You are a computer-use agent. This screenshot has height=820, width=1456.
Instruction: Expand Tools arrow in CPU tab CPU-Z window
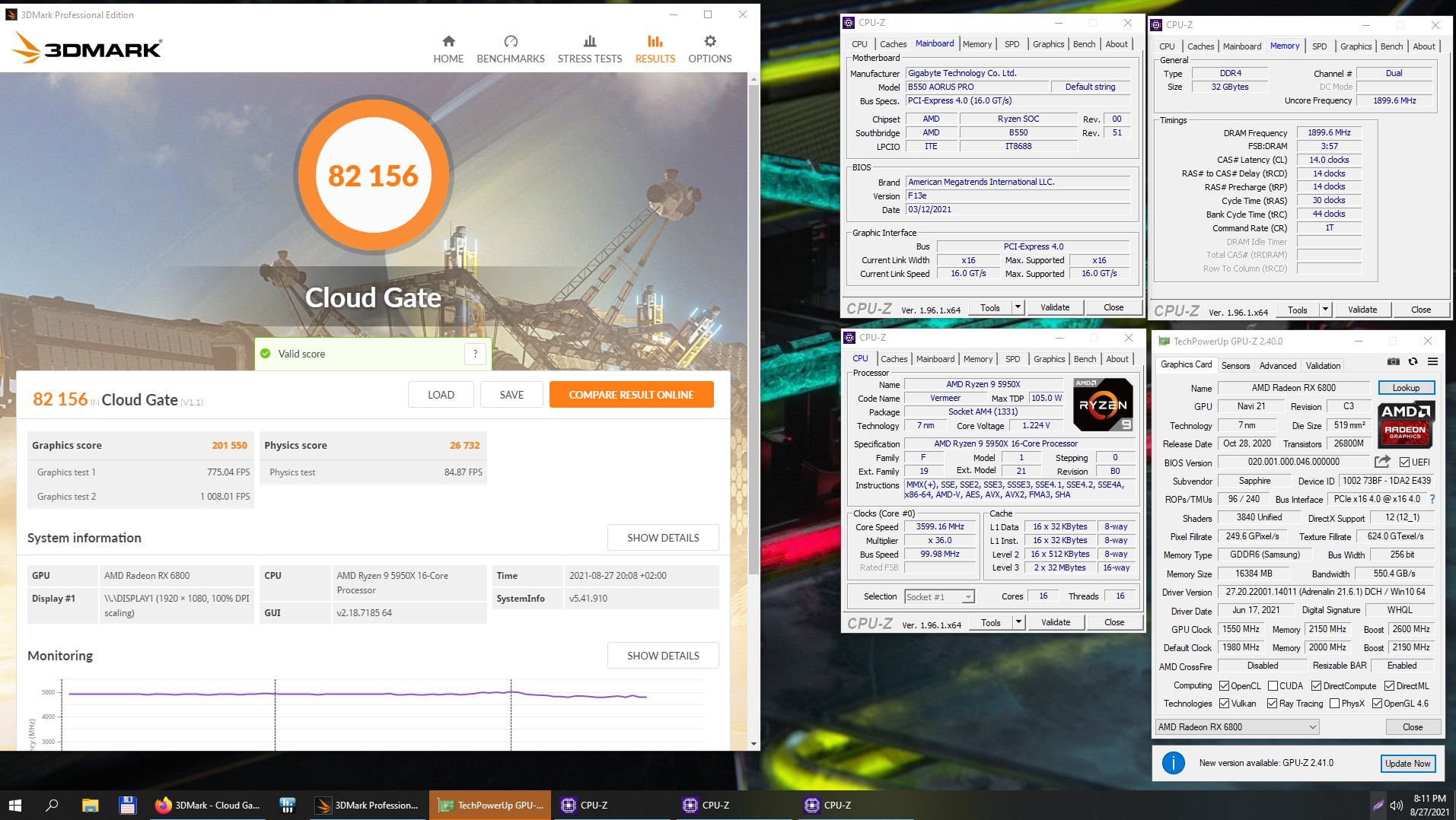pyautogui.click(x=1018, y=622)
